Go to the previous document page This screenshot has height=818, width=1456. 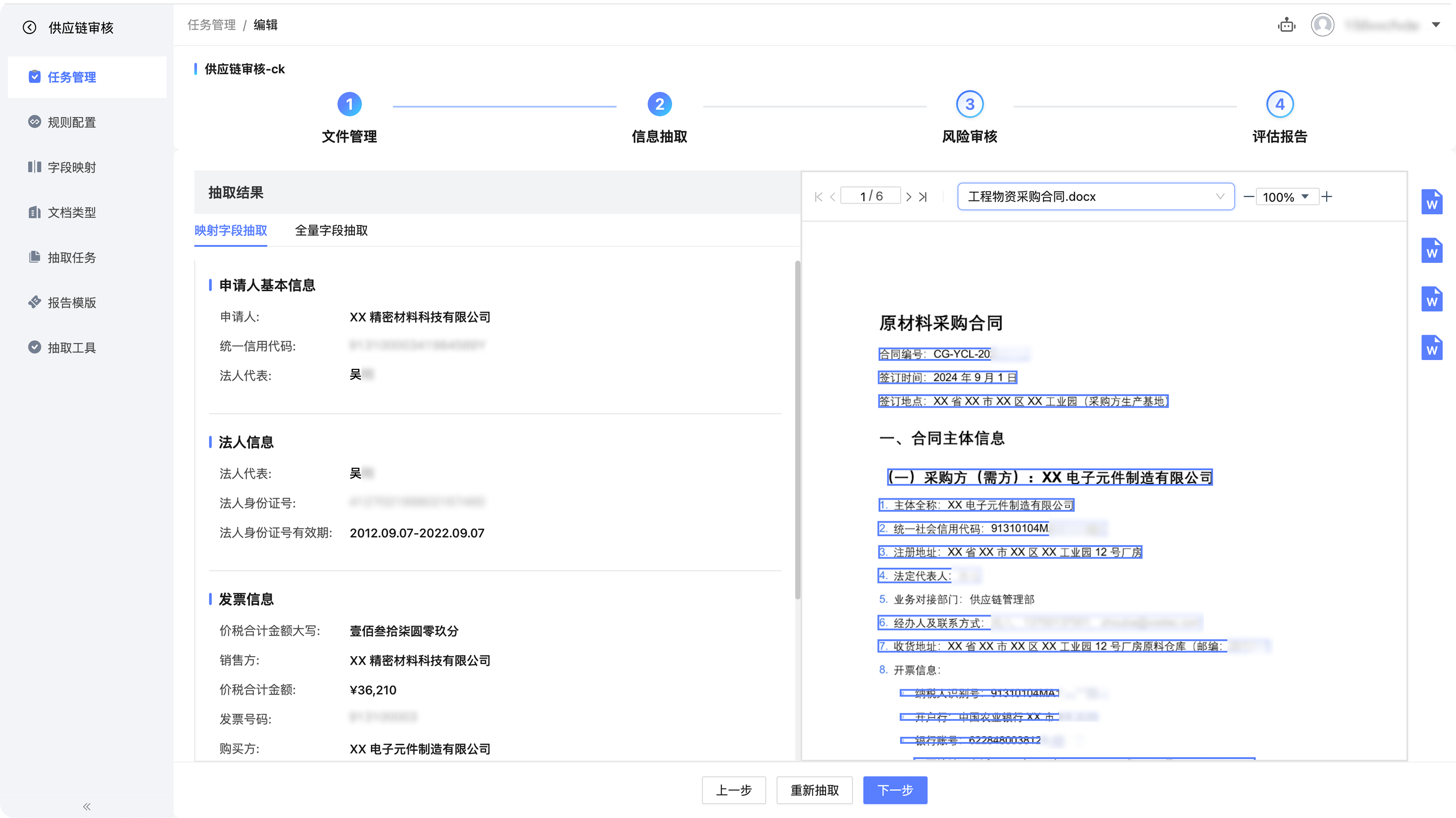[833, 197]
